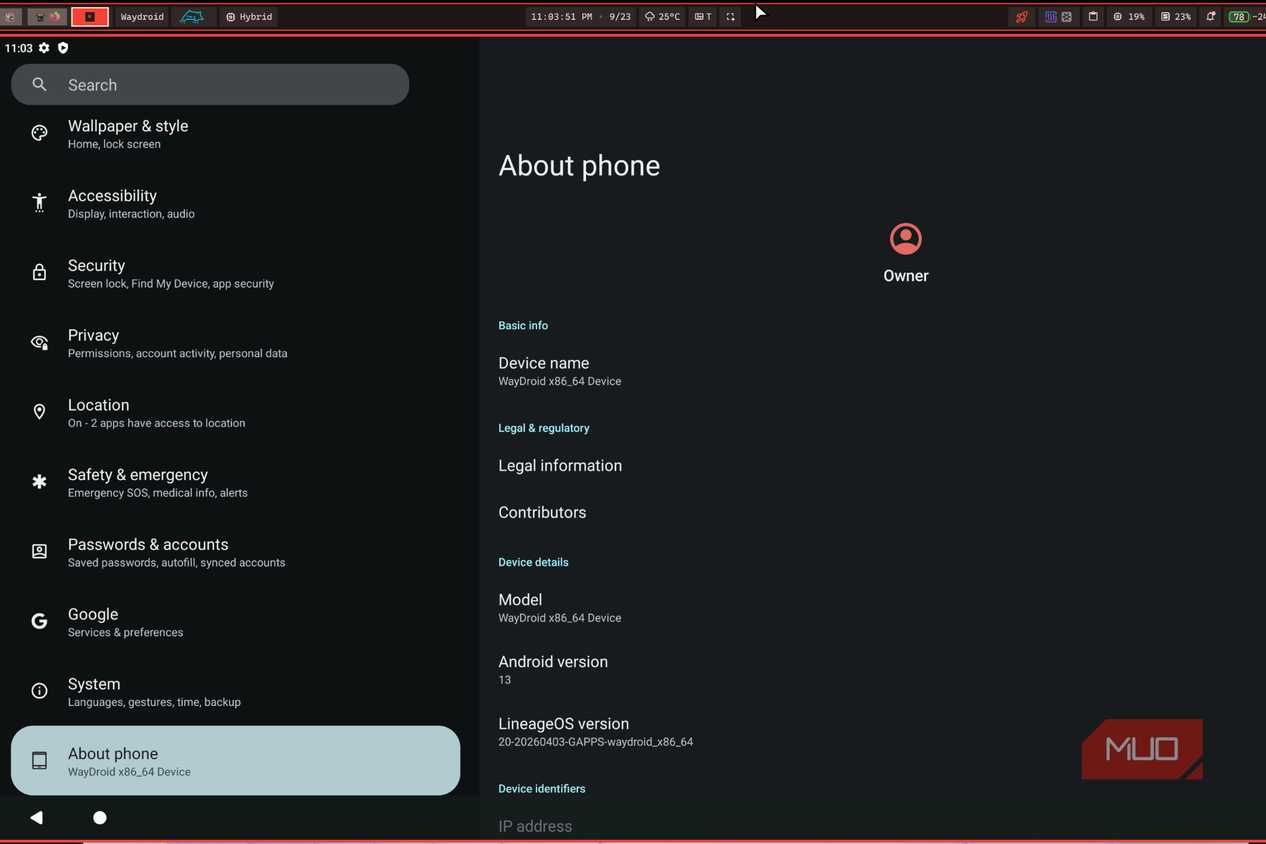Viewport: 1266px width, 844px height.
Task: Click the Basic info section header
Action: [523, 326]
